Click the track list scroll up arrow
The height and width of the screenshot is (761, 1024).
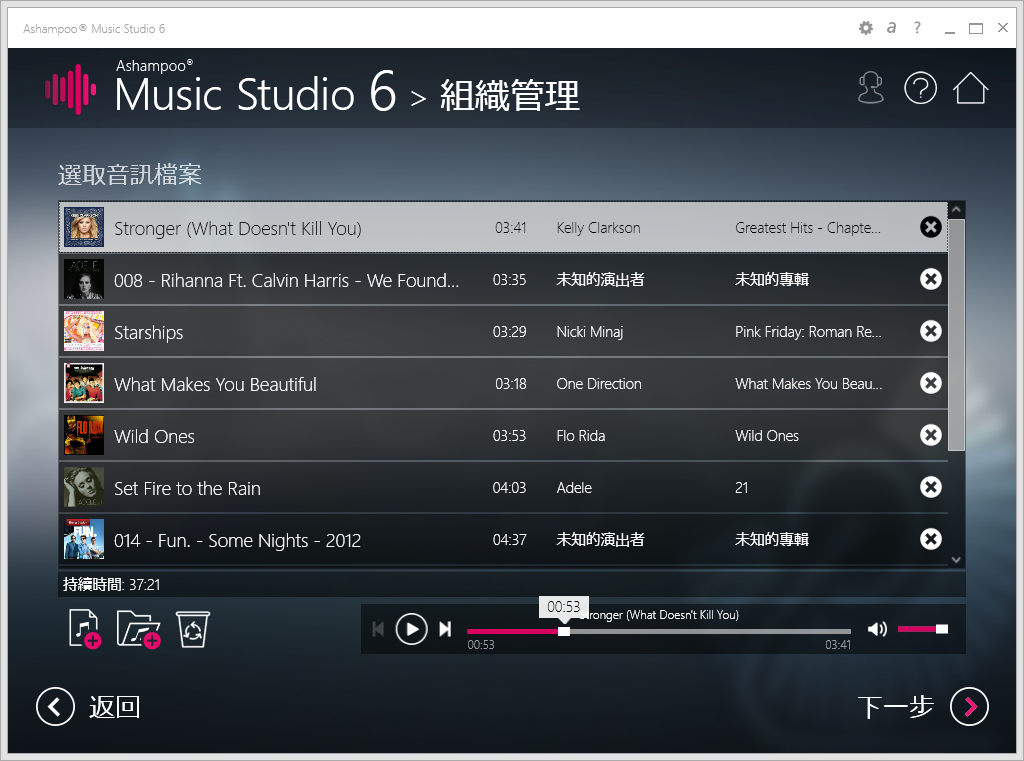tap(956, 210)
